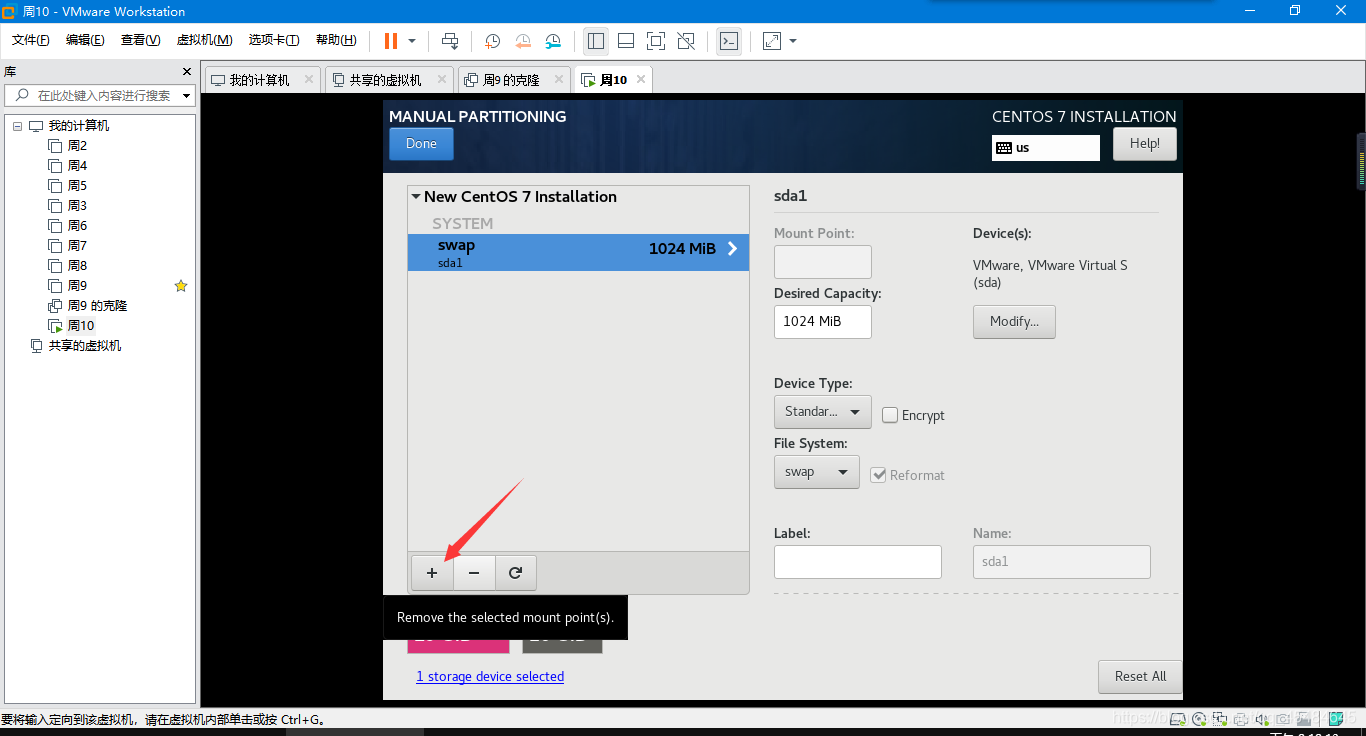
Task: Toggle the thumbnail bar view icon
Action: tap(626, 41)
